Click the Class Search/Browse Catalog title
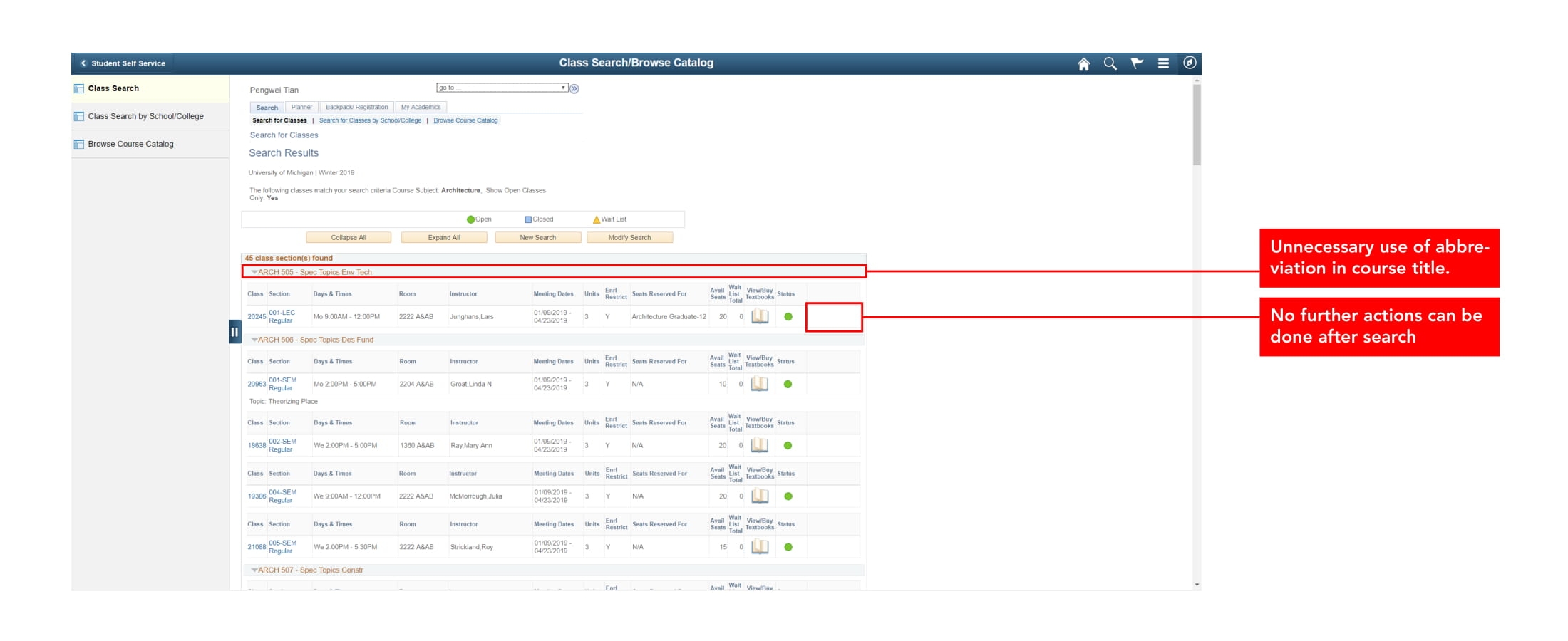Viewport: 1568px width, 641px height. pos(636,63)
